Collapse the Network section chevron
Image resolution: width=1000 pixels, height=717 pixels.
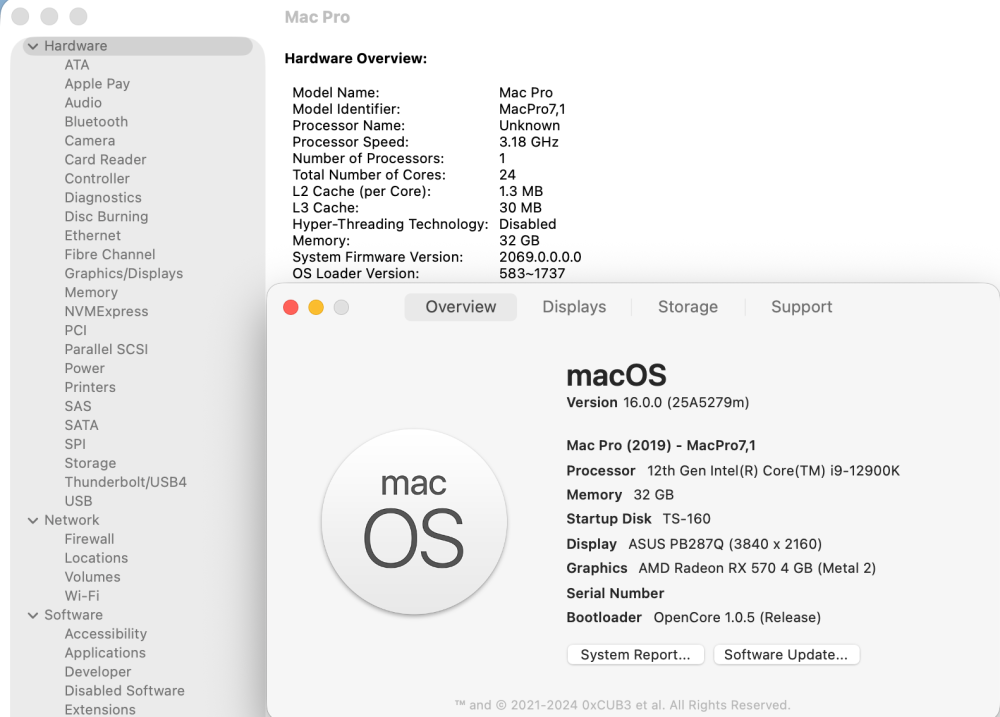point(33,521)
